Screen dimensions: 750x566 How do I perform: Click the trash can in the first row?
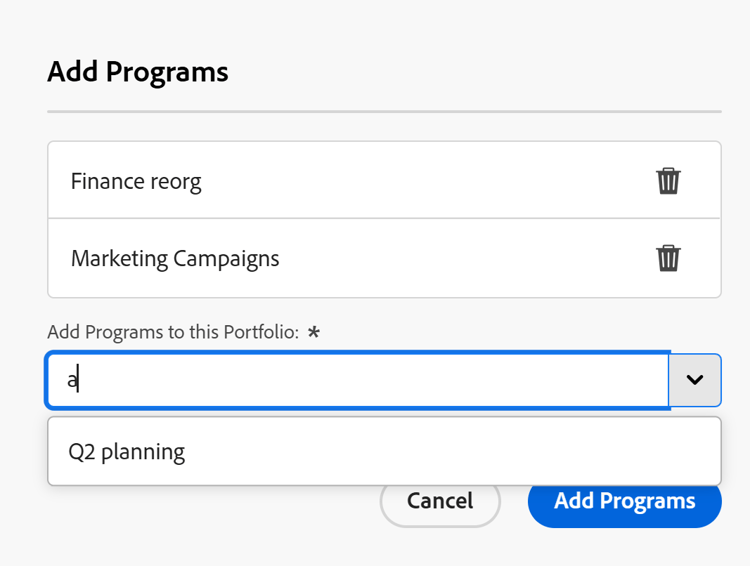click(668, 181)
